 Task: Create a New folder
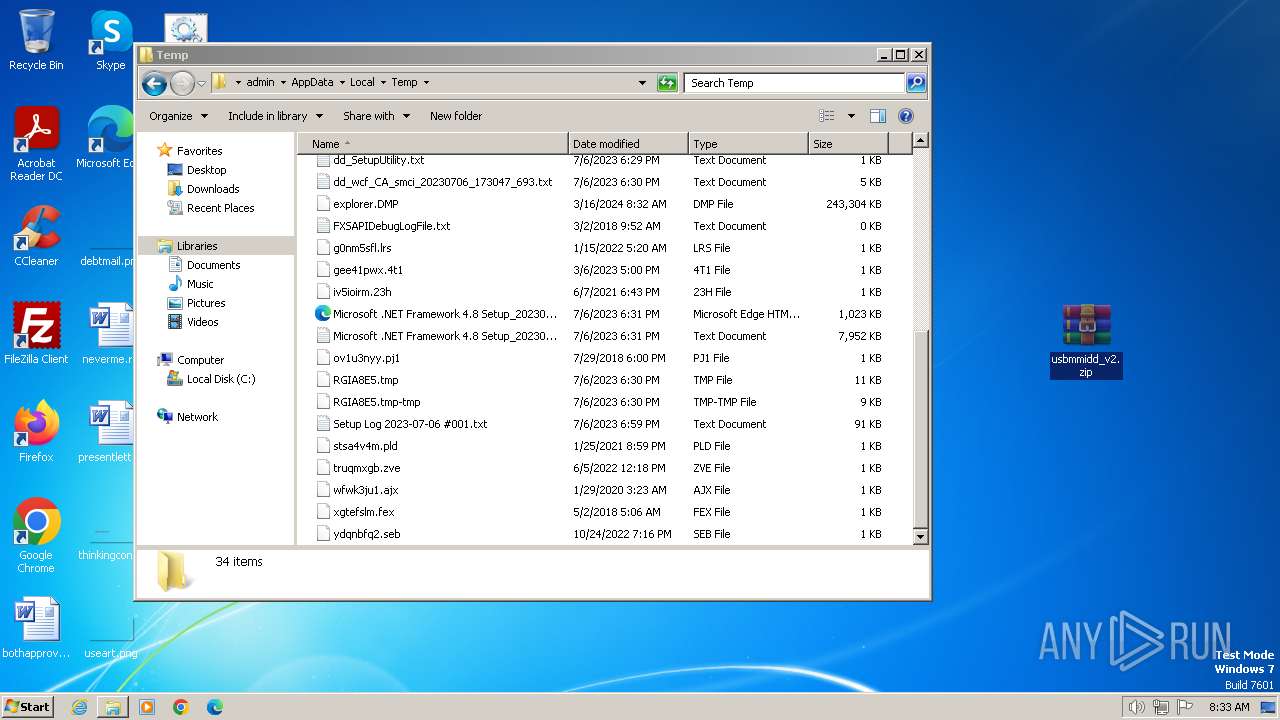(x=456, y=116)
